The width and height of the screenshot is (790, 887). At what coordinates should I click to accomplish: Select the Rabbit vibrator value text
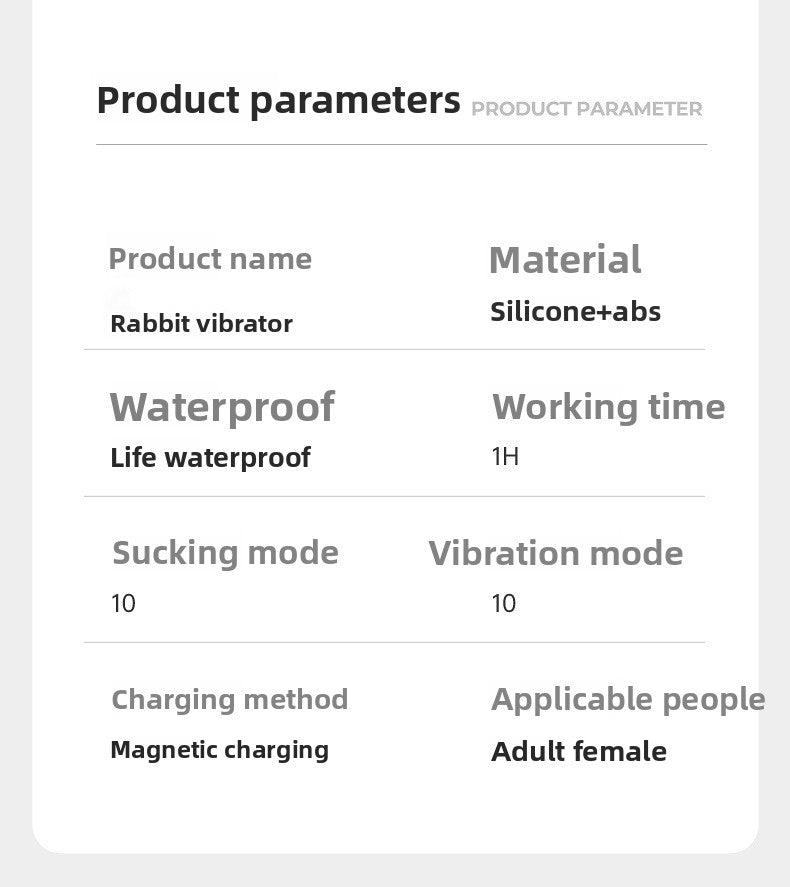(201, 324)
